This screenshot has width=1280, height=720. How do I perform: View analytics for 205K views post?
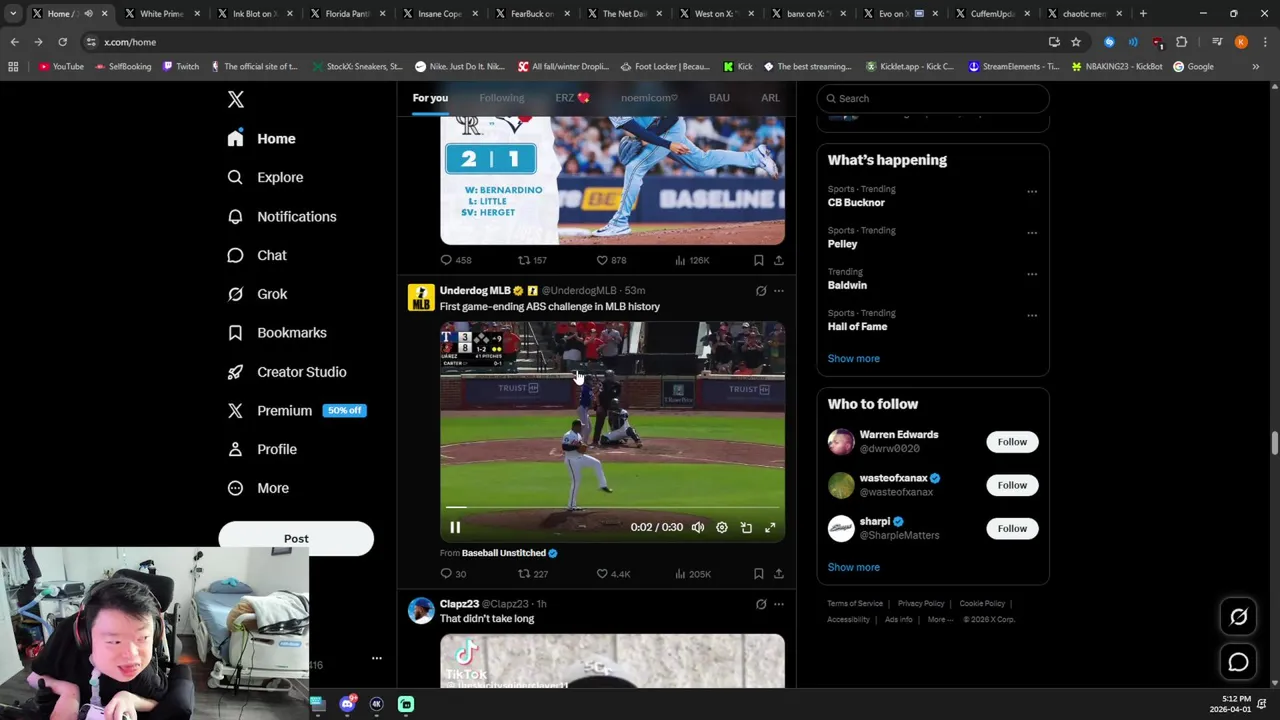692,574
